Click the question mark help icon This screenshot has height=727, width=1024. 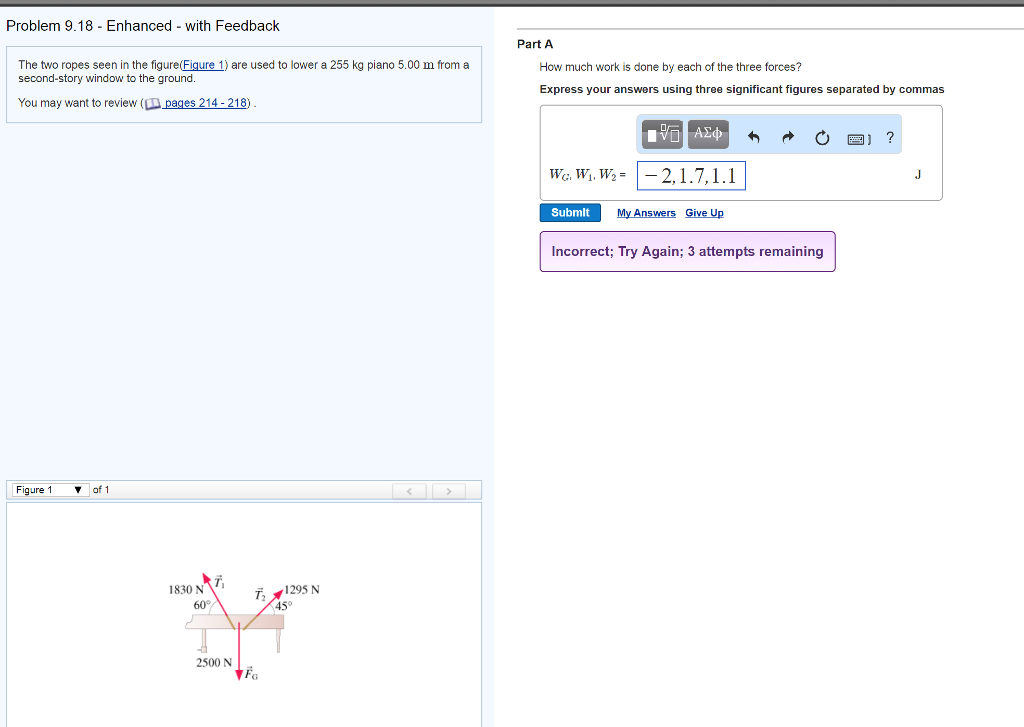point(889,137)
